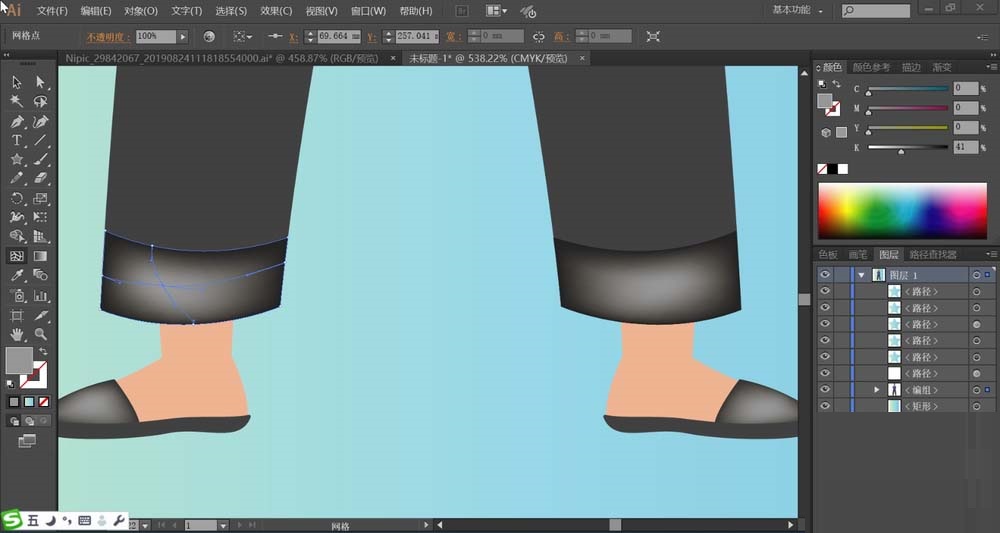Collapse the 图层 1 layer tree
Image resolution: width=1000 pixels, height=533 pixels.
[861, 275]
